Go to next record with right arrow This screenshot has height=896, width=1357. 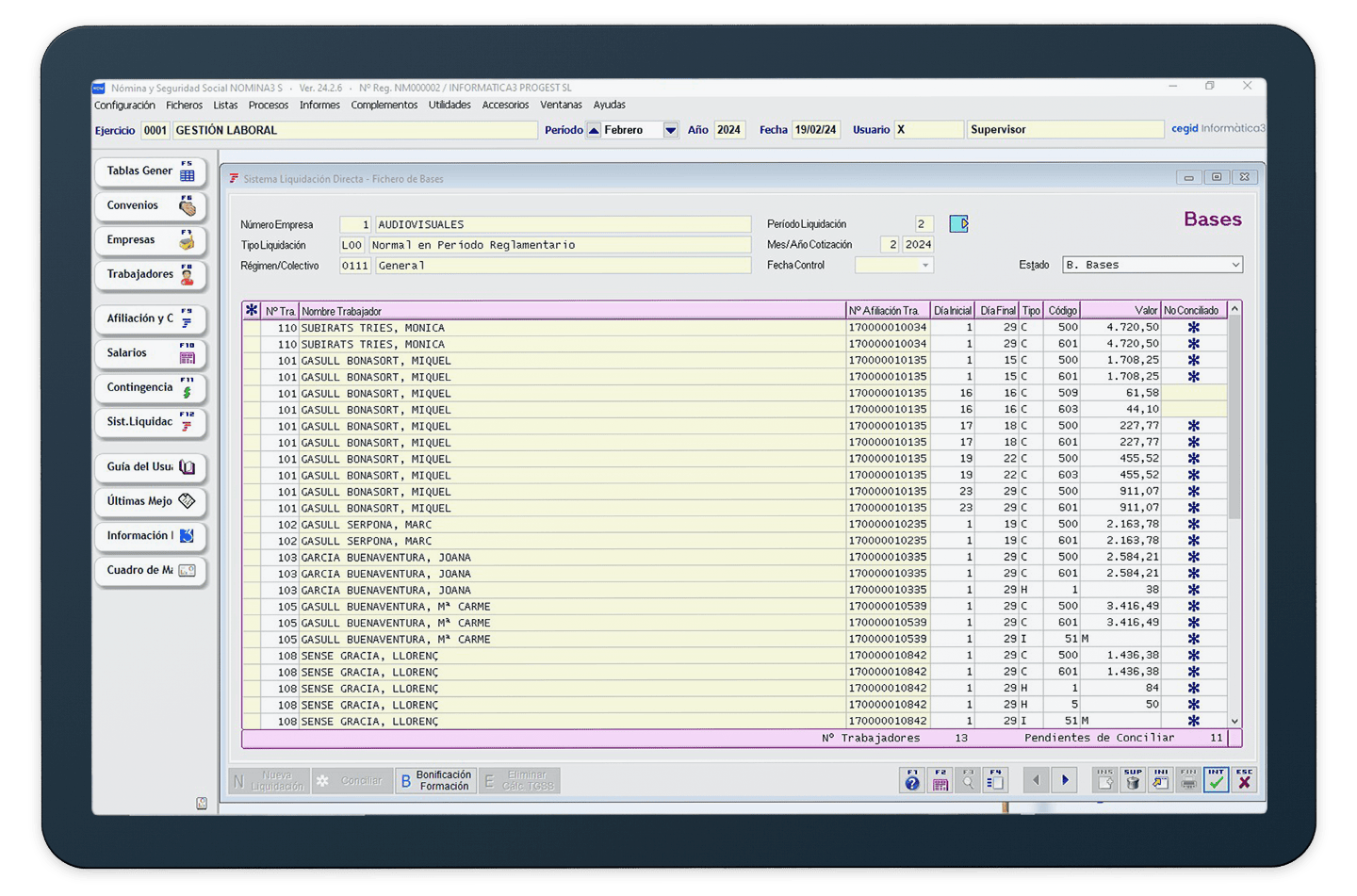tap(1065, 780)
